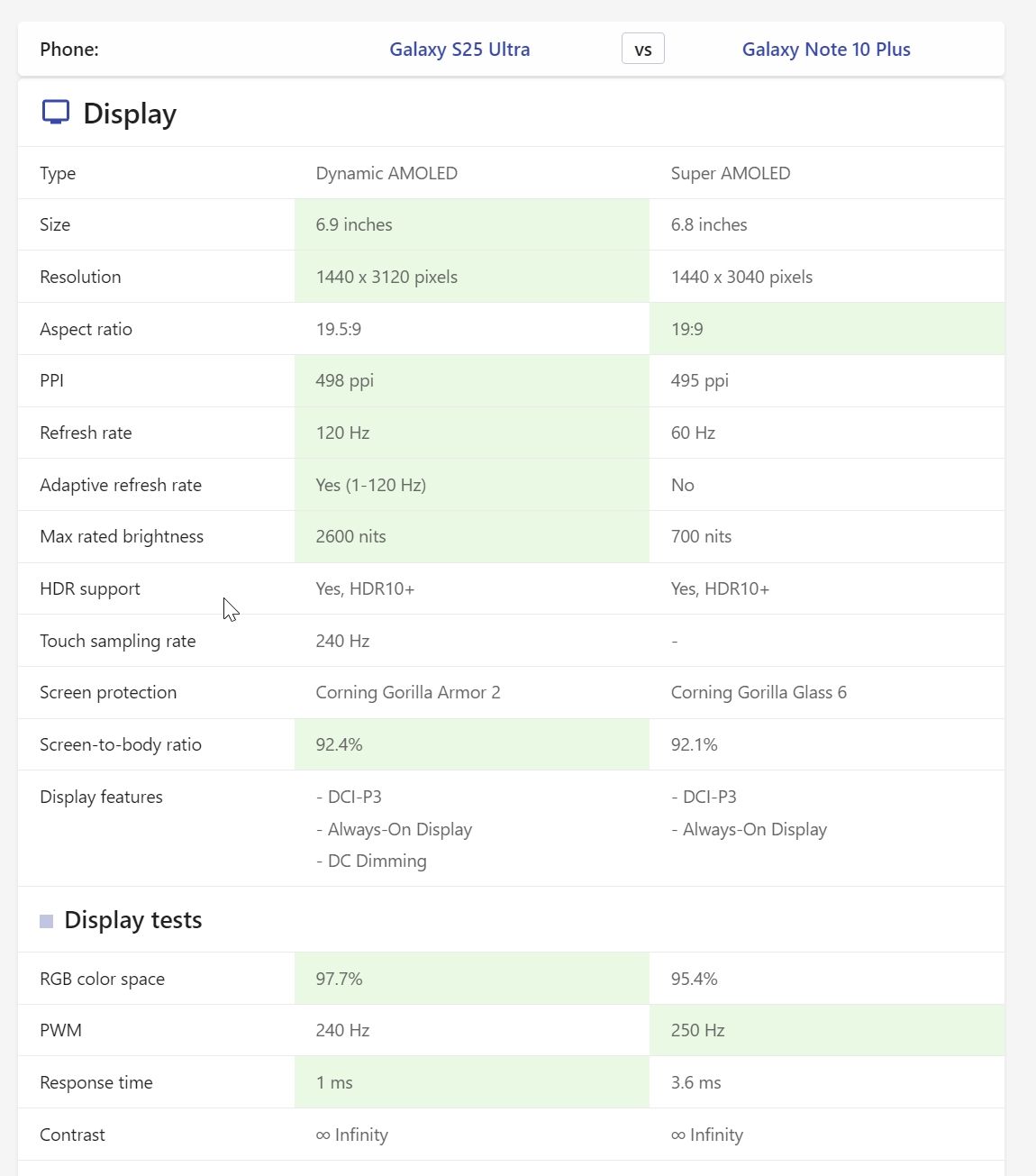Select the 19:9 aspect ratio value
Viewport: 1036px width, 1176px height.
[x=687, y=329]
